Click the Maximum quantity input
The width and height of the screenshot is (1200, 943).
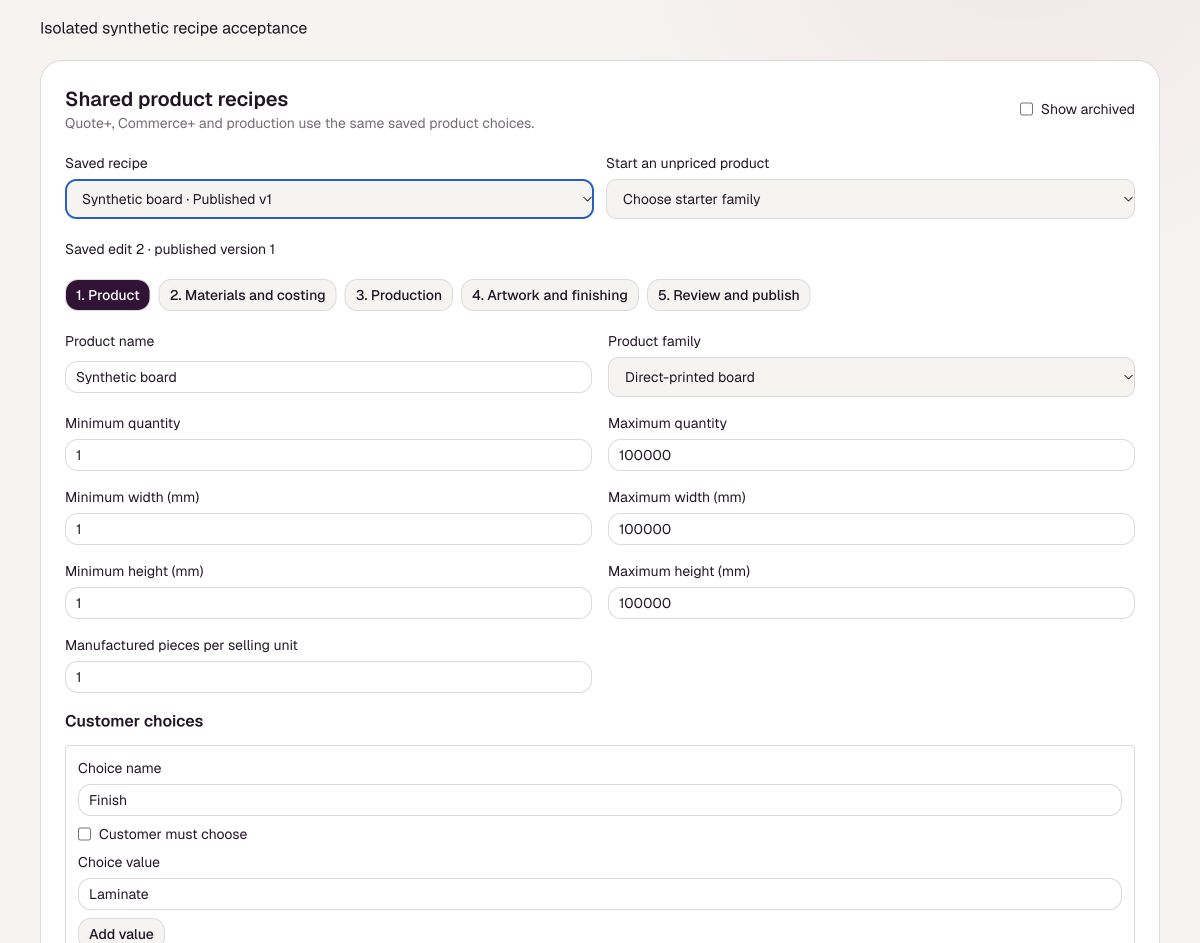pyautogui.click(x=871, y=455)
